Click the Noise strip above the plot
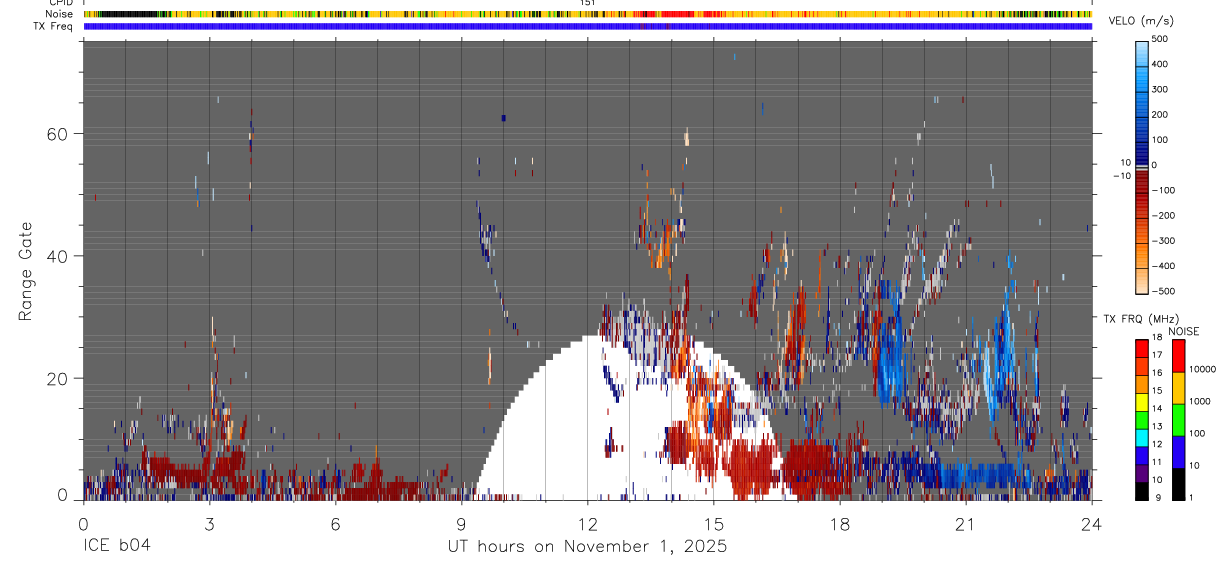1228x567 pixels. pyautogui.click(x=588, y=14)
